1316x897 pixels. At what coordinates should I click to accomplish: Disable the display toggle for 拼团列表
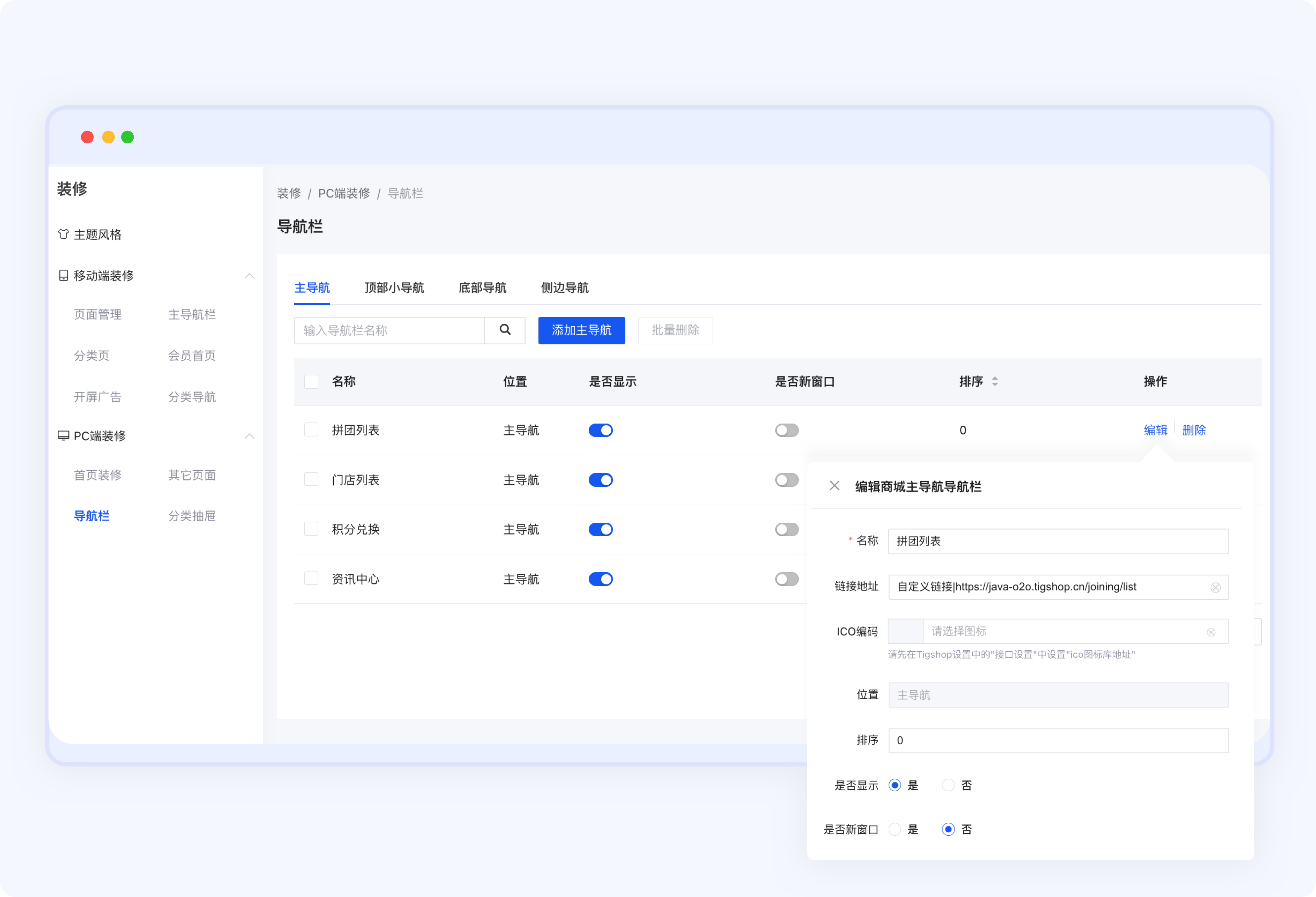point(601,430)
